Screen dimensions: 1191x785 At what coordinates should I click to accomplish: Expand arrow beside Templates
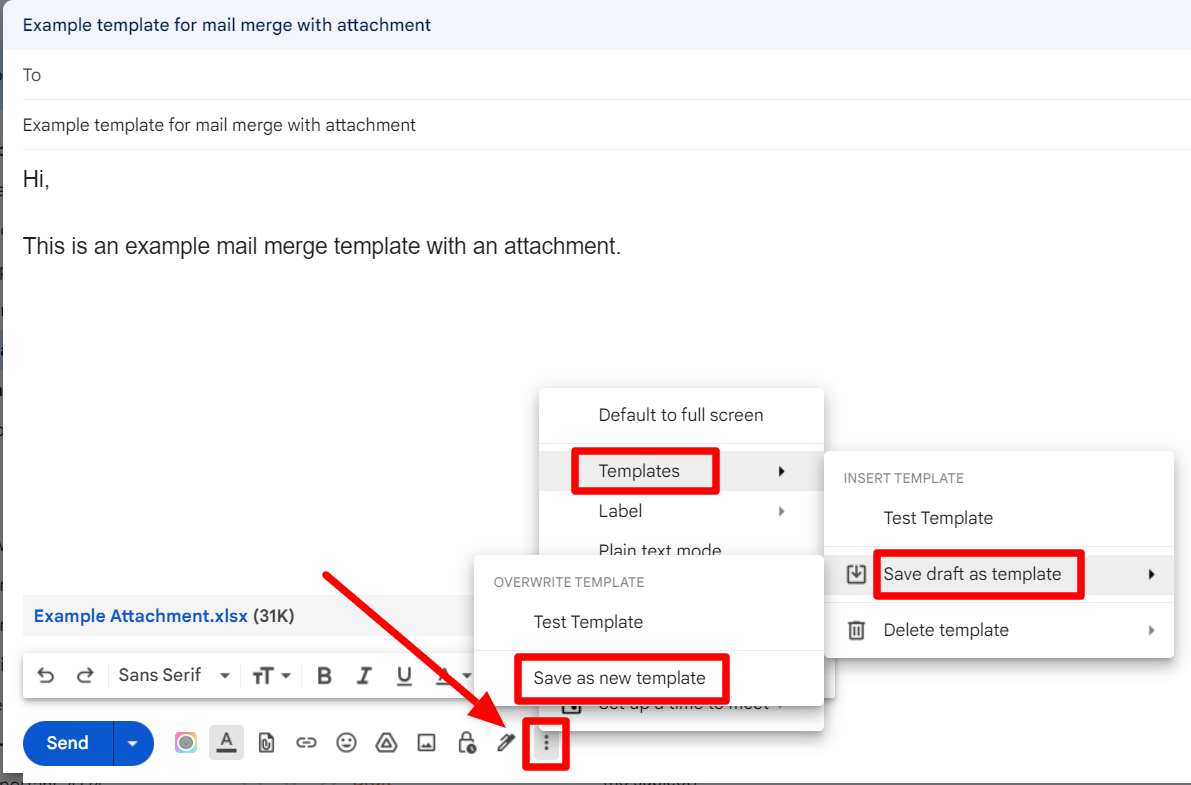[781, 471]
